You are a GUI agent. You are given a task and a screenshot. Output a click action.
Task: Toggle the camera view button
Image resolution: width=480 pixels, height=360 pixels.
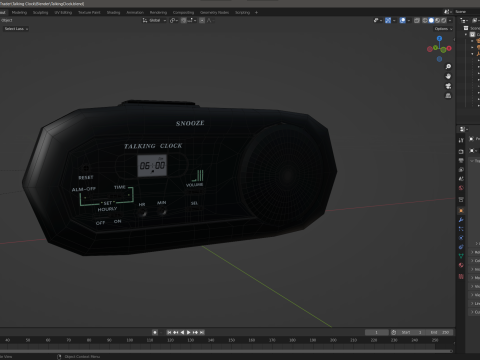[x=448, y=86]
